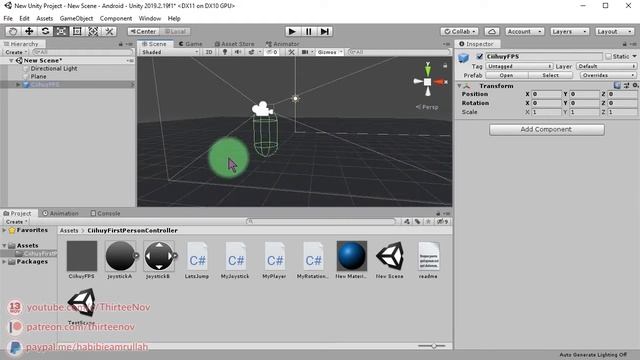This screenshot has width=640, height=360.
Task: Open the cloud services icon
Action: point(492,31)
